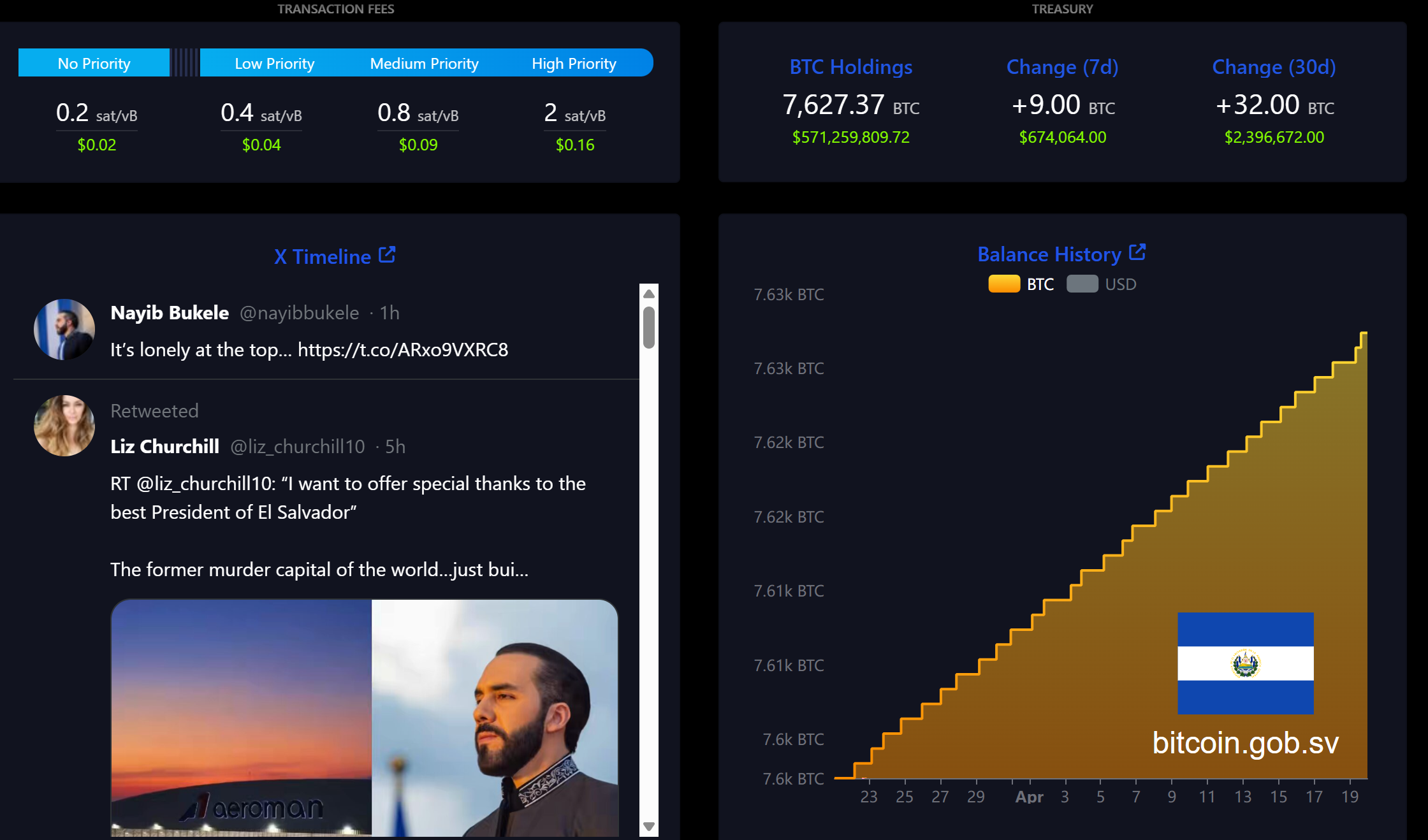The image size is (1428, 840).
Task: Click the @liz_churchill10 username handle
Action: click(298, 446)
